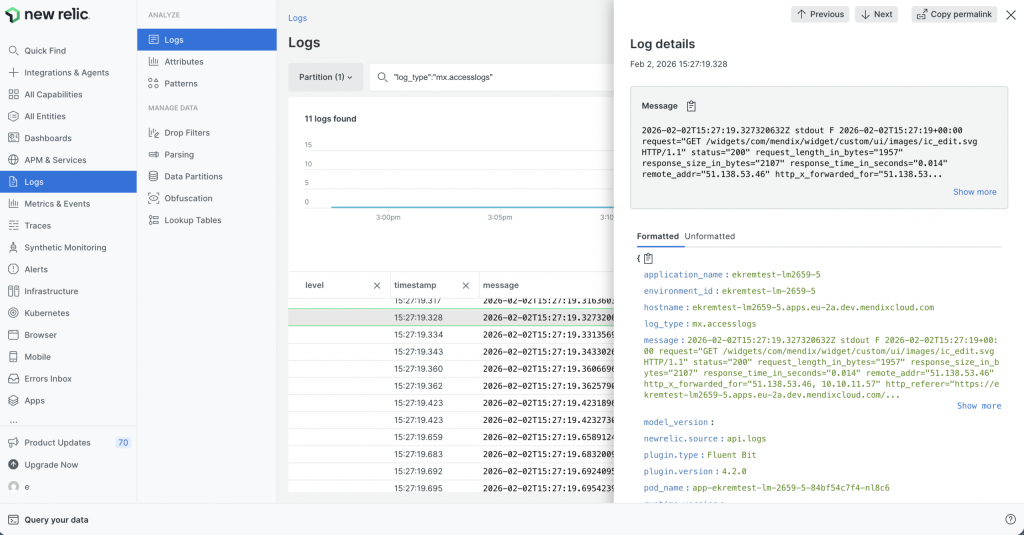The image size is (1024, 535).
Task: Expand the formatted message field Show more
Action: pyautogui.click(x=978, y=406)
